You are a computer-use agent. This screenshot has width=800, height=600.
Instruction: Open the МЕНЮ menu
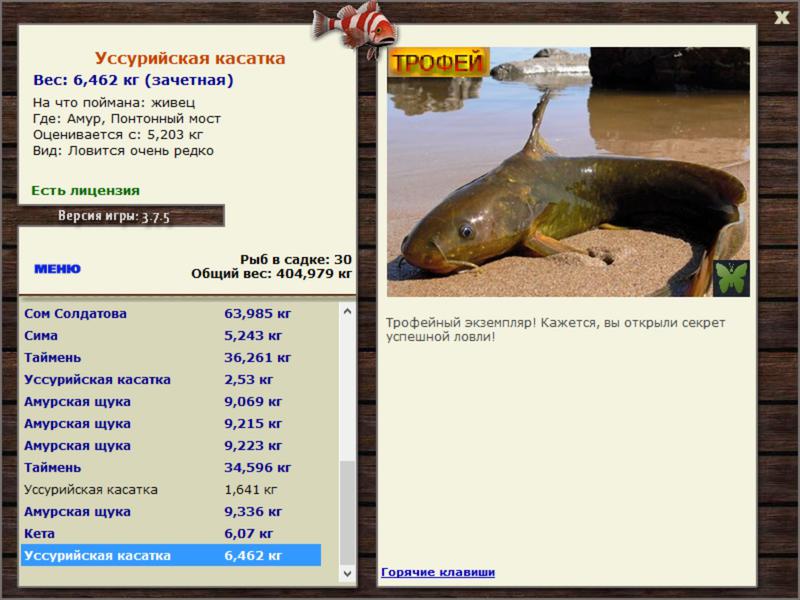click(57, 269)
